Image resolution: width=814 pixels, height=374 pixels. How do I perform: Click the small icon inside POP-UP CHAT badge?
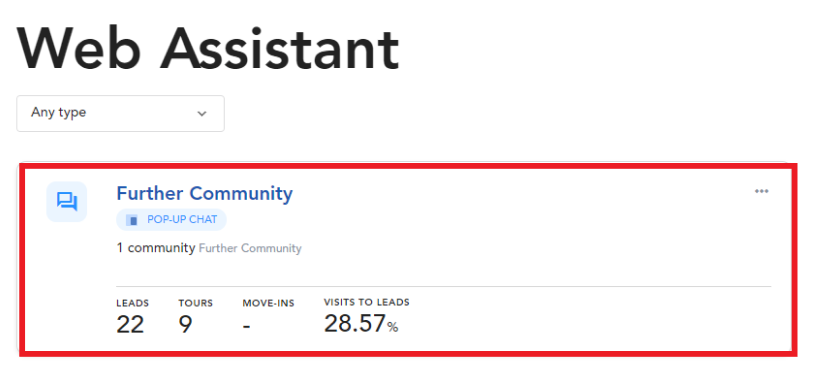coord(132,220)
